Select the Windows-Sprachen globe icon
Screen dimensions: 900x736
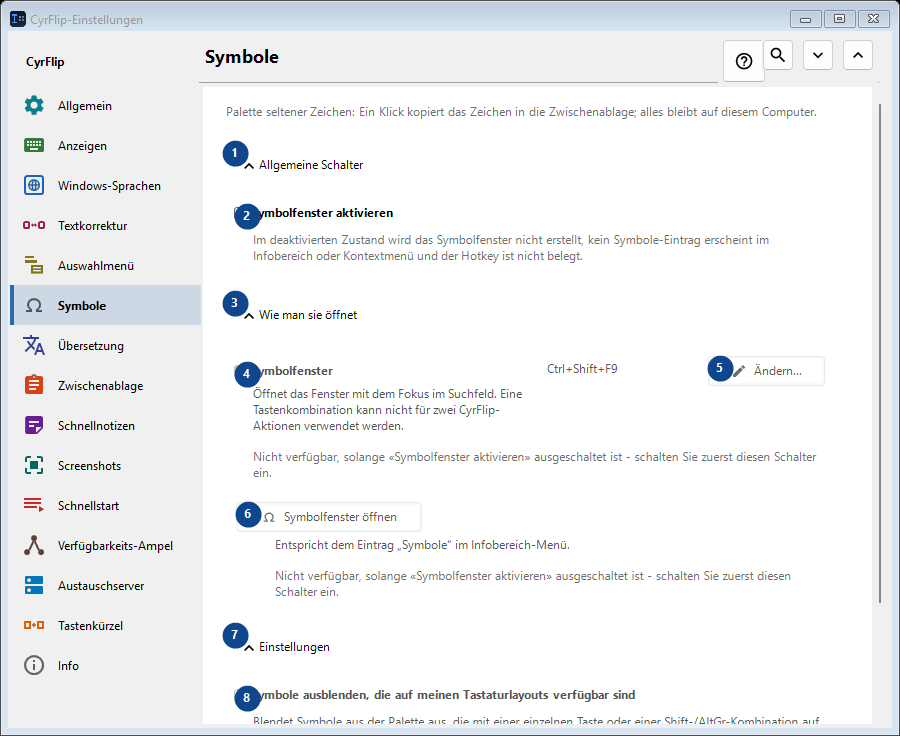[34, 185]
